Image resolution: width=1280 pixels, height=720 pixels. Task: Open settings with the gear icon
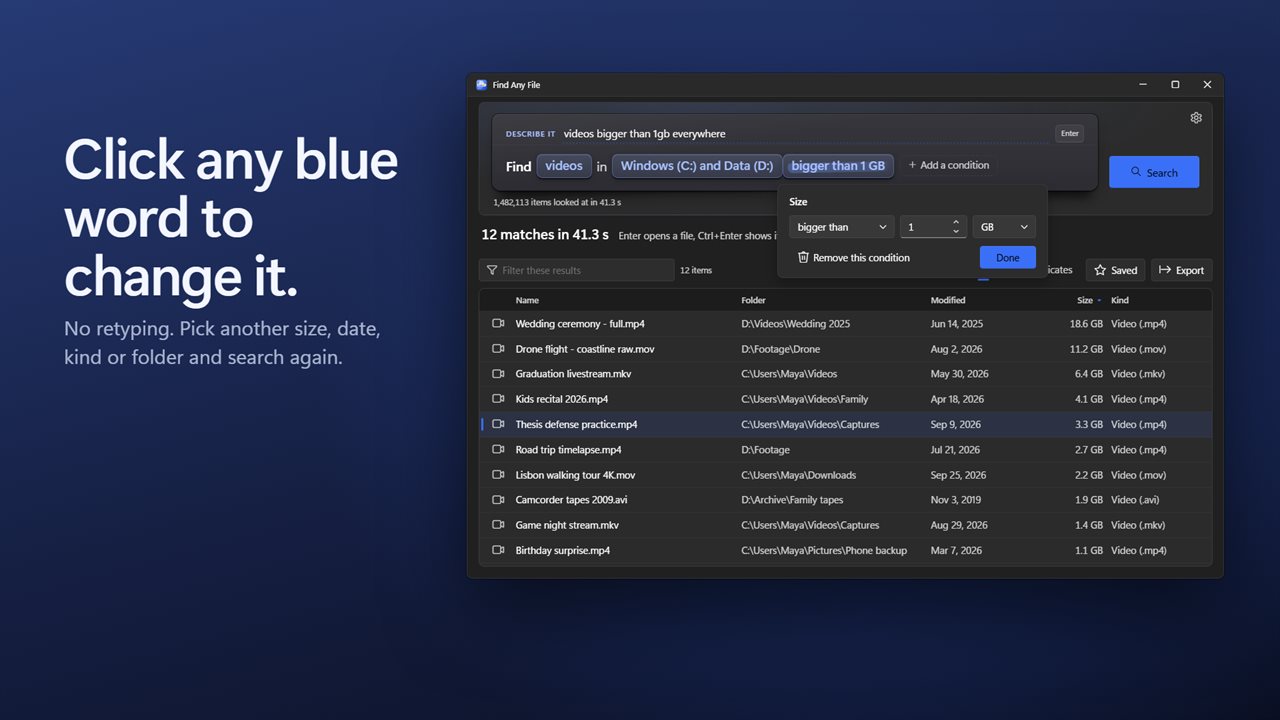coord(1196,118)
